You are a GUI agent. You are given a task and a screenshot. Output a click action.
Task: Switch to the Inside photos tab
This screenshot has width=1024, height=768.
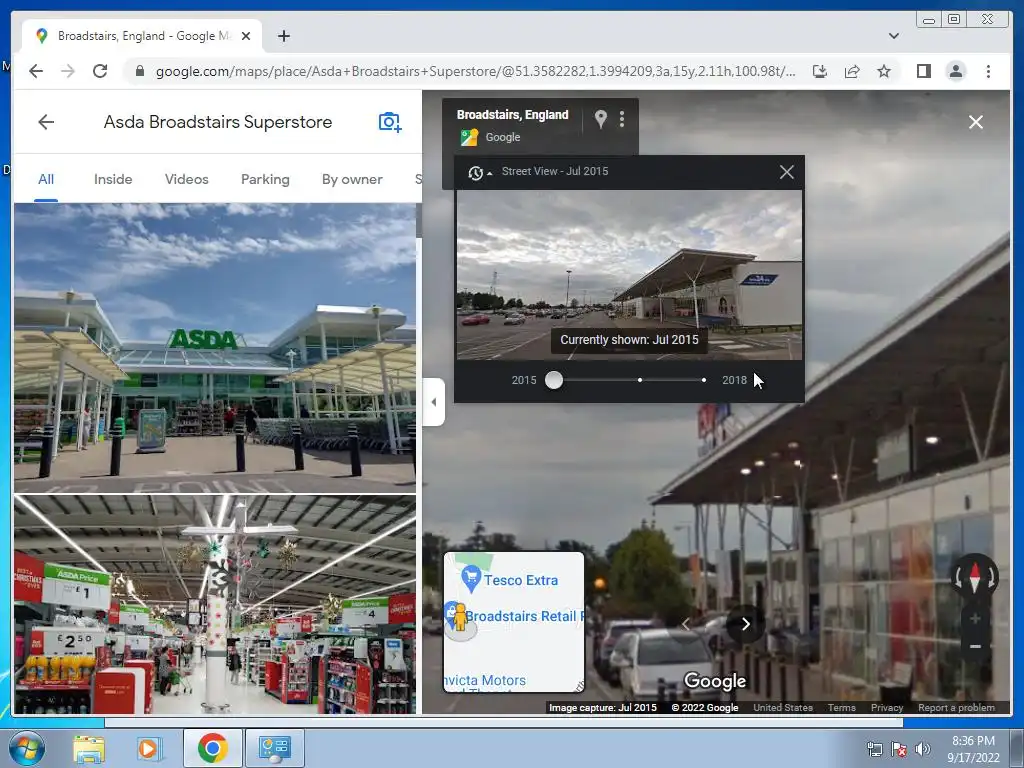(113, 179)
